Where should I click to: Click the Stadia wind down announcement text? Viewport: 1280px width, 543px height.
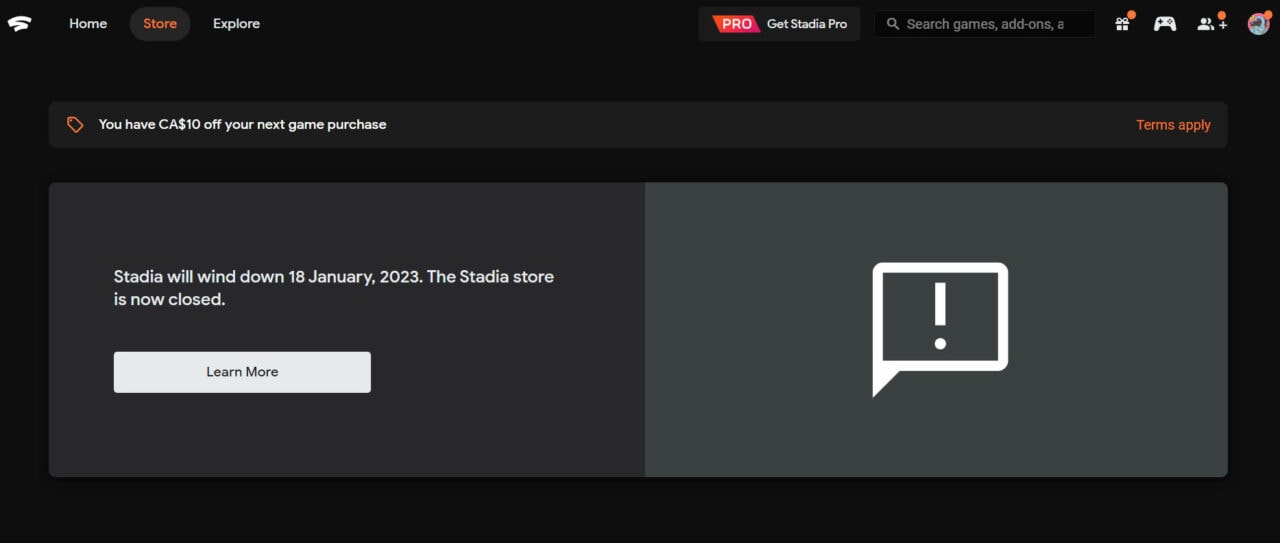point(333,288)
